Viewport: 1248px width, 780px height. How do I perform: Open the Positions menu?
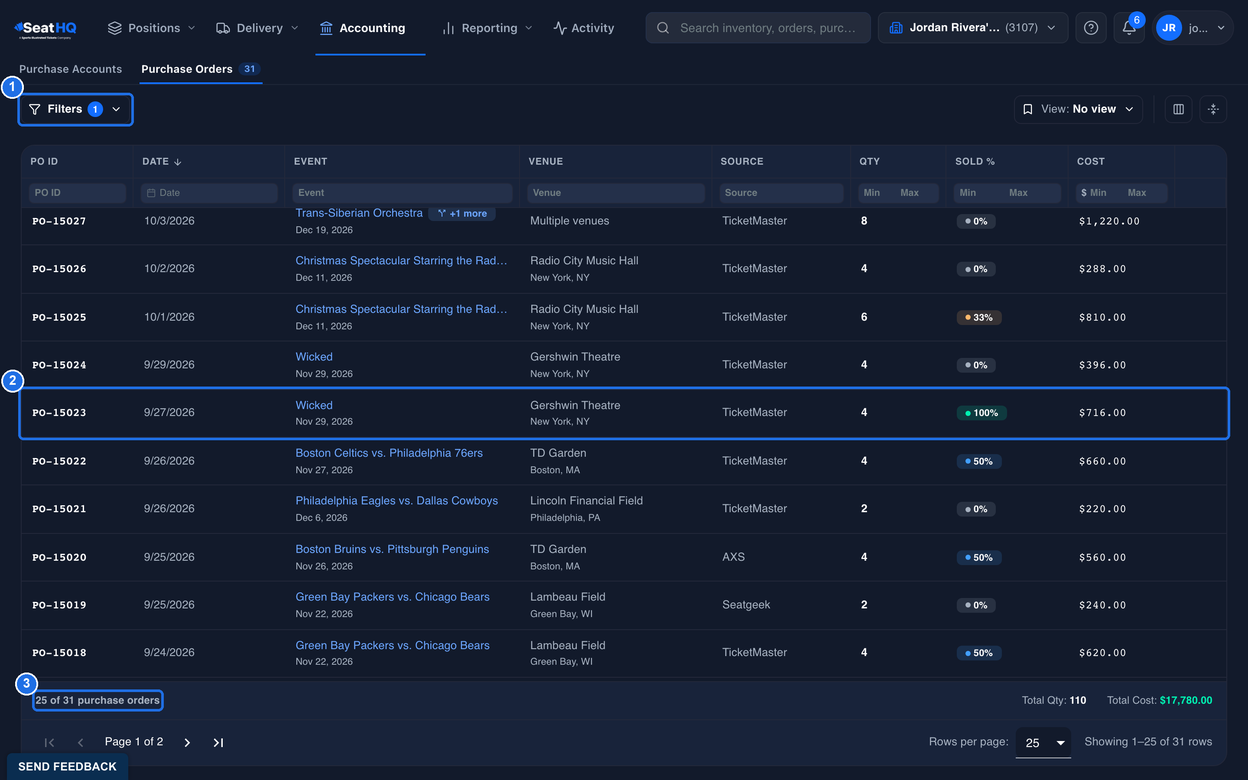[151, 28]
